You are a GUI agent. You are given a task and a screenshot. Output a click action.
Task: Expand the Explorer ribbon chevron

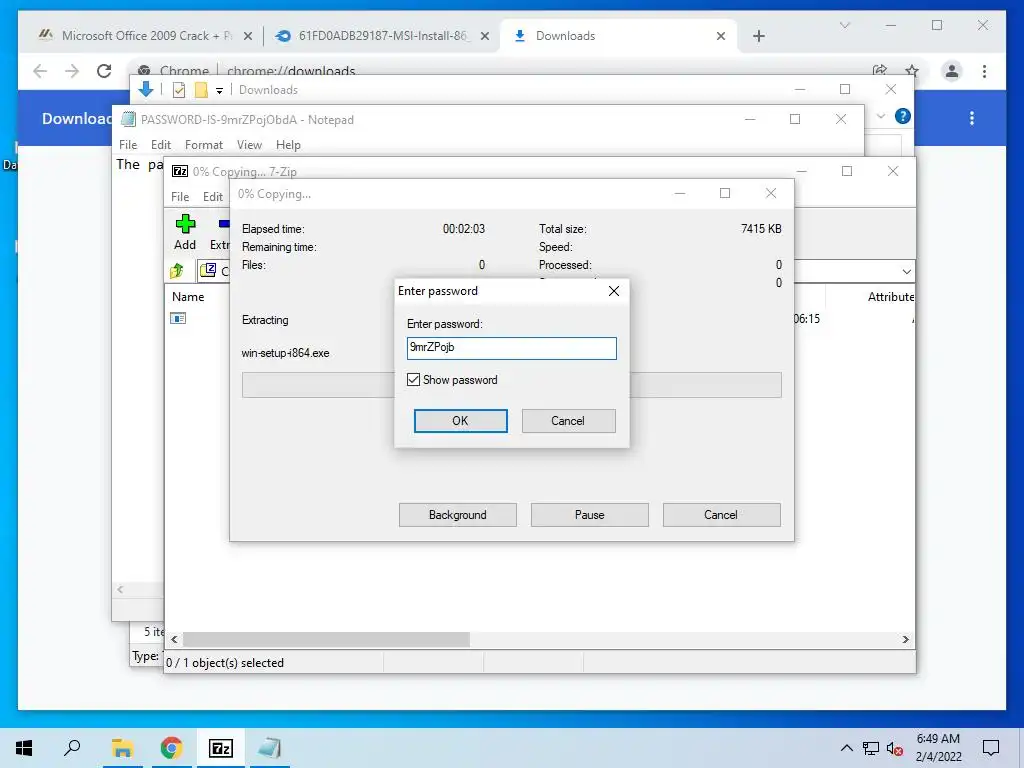click(x=881, y=116)
